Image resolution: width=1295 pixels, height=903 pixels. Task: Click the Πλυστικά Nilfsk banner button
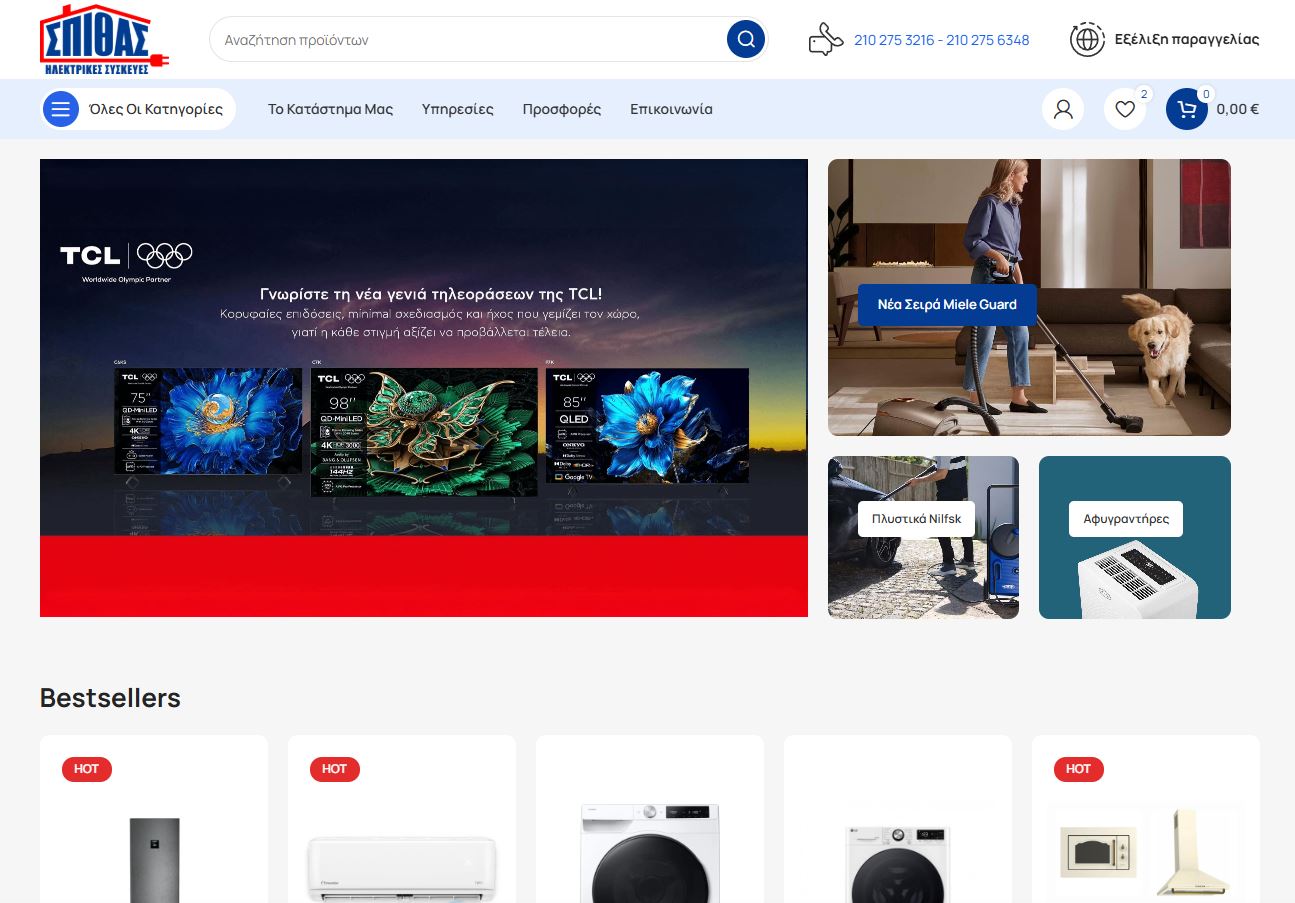[x=916, y=519]
